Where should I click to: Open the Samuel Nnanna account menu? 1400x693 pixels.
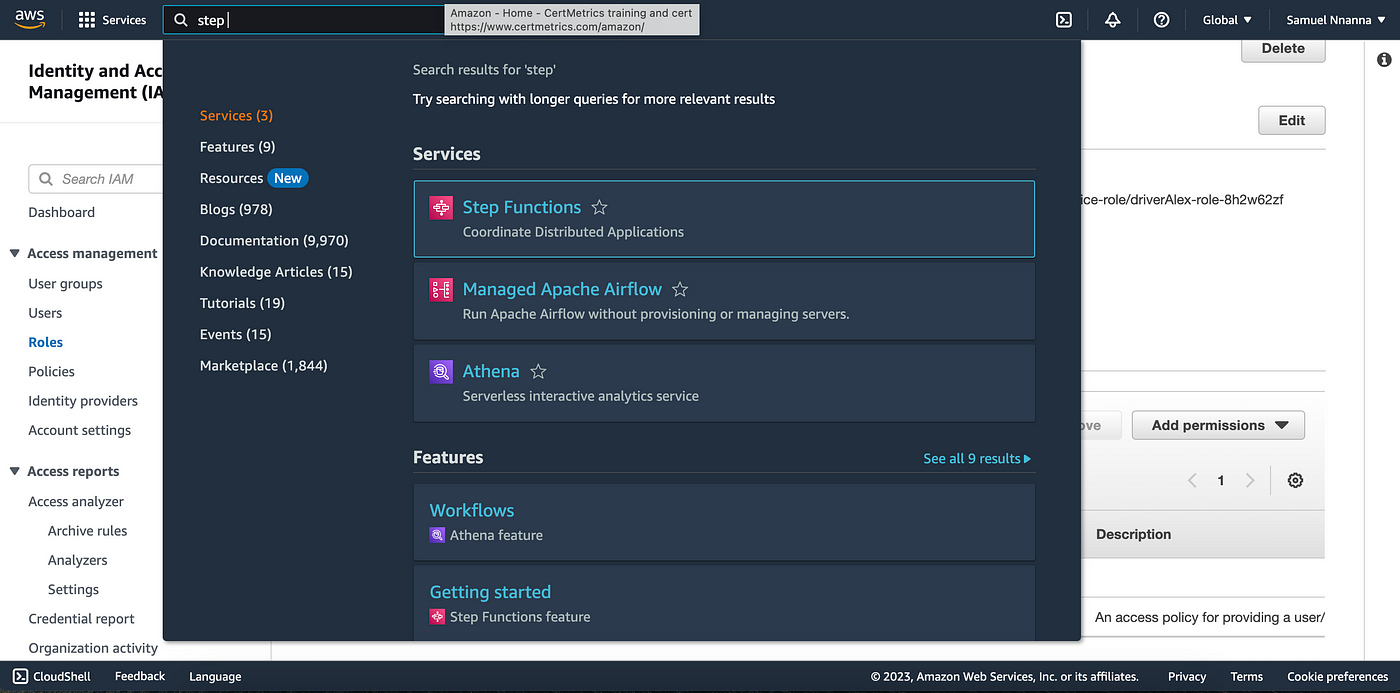click(1336, 20)
